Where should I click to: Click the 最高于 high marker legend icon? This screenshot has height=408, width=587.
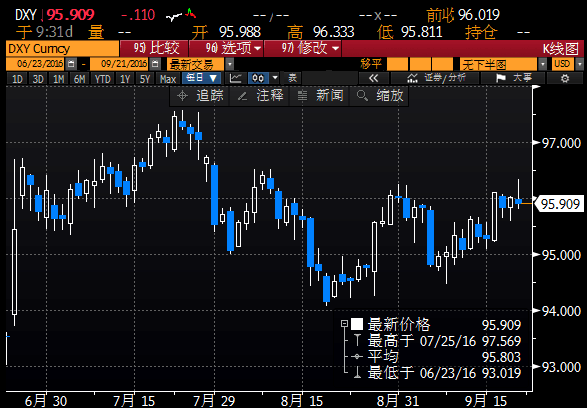pyautogui.click(x=357, y=341)
